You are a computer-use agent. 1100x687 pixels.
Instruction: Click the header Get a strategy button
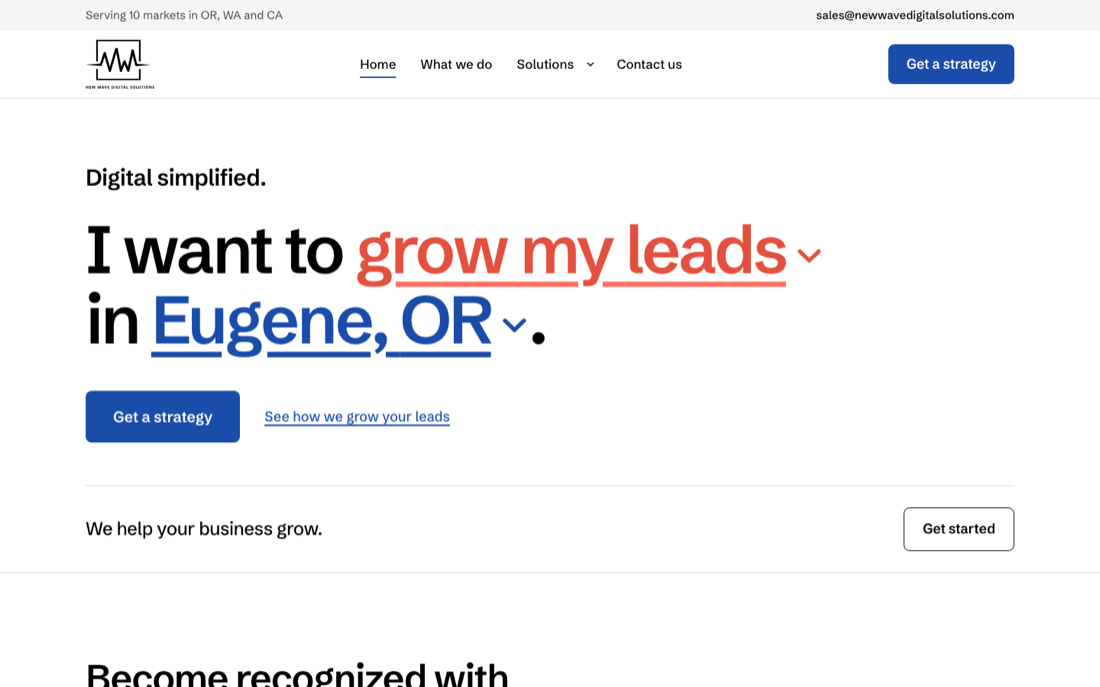coord(951,64)
